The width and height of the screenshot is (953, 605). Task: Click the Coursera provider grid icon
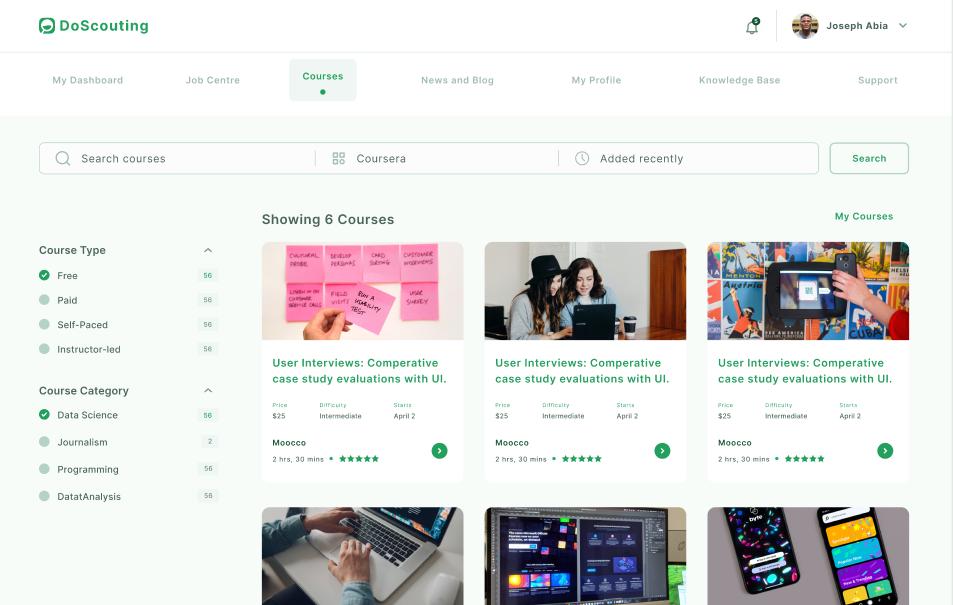339,158
